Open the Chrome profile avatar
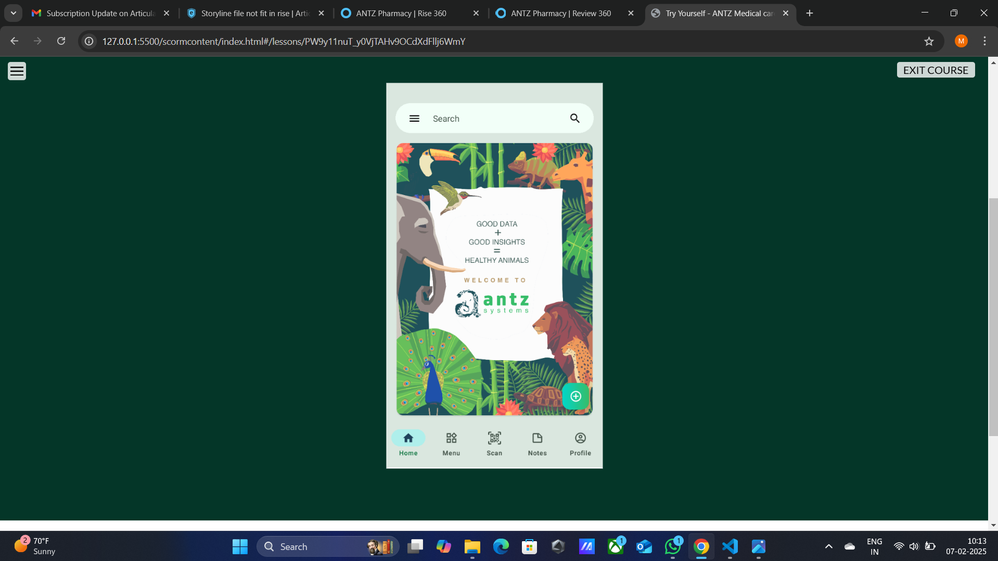 [x=961, y=41]
